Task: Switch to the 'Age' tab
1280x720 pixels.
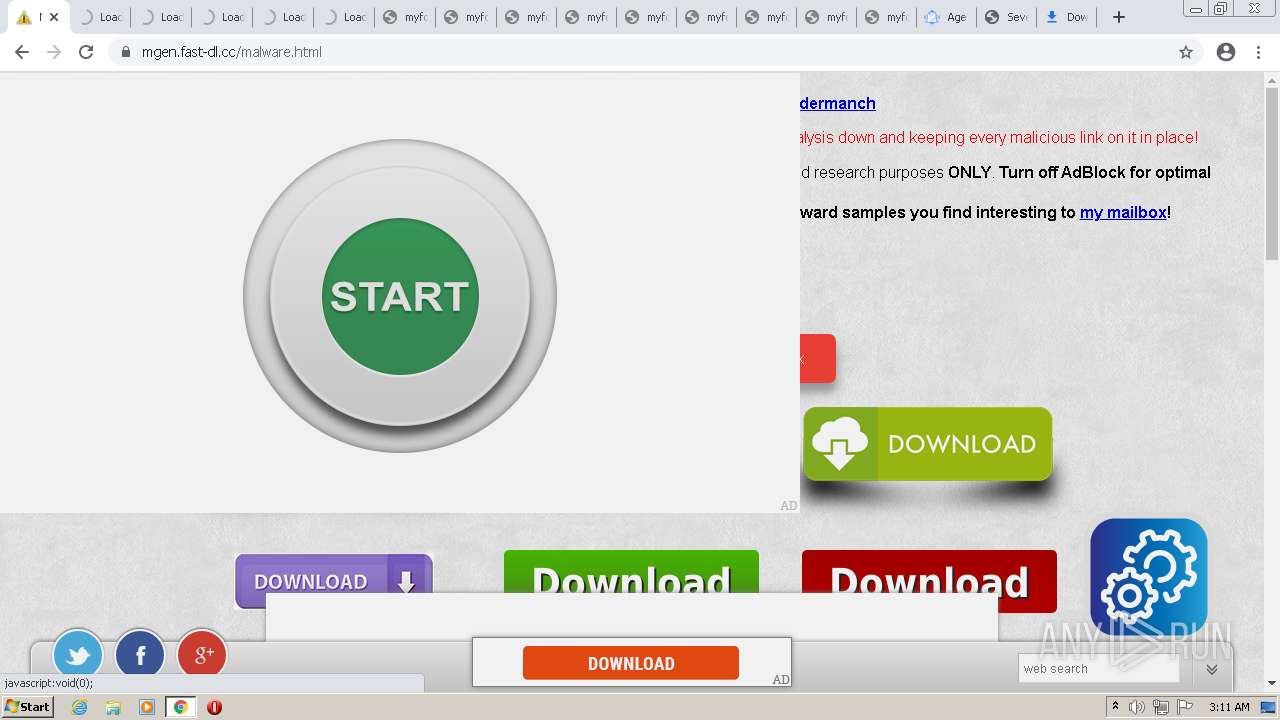Action: pos(946,17)
